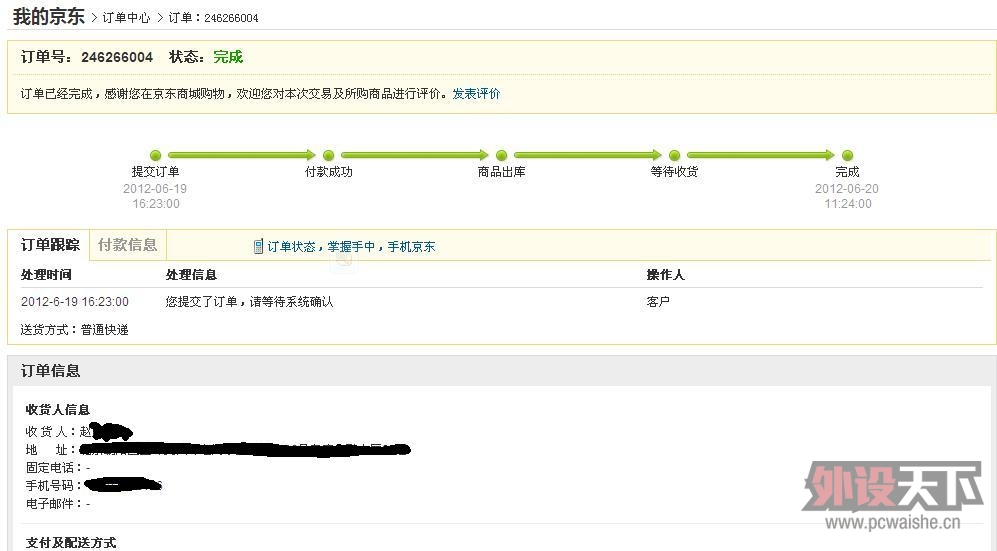Click the 付款成功 progress step dot
The height and width of the screenshot is (551, 997).
(x=329, y=155)
